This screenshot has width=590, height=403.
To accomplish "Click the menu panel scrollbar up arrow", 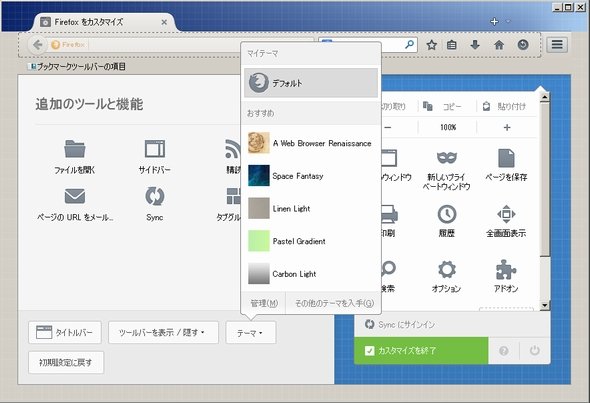I will 544,97.
